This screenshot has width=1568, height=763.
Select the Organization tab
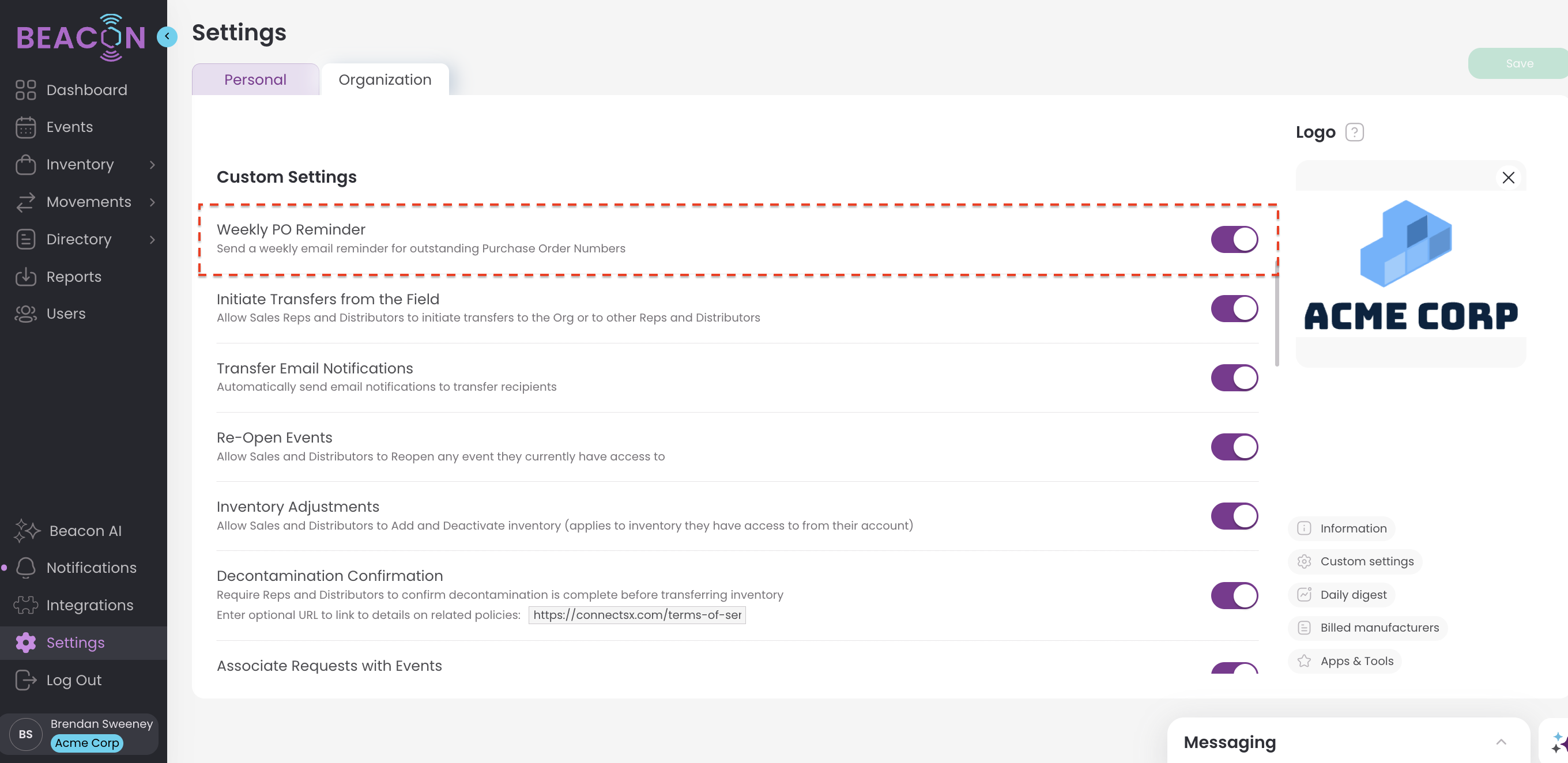(385, 80)
